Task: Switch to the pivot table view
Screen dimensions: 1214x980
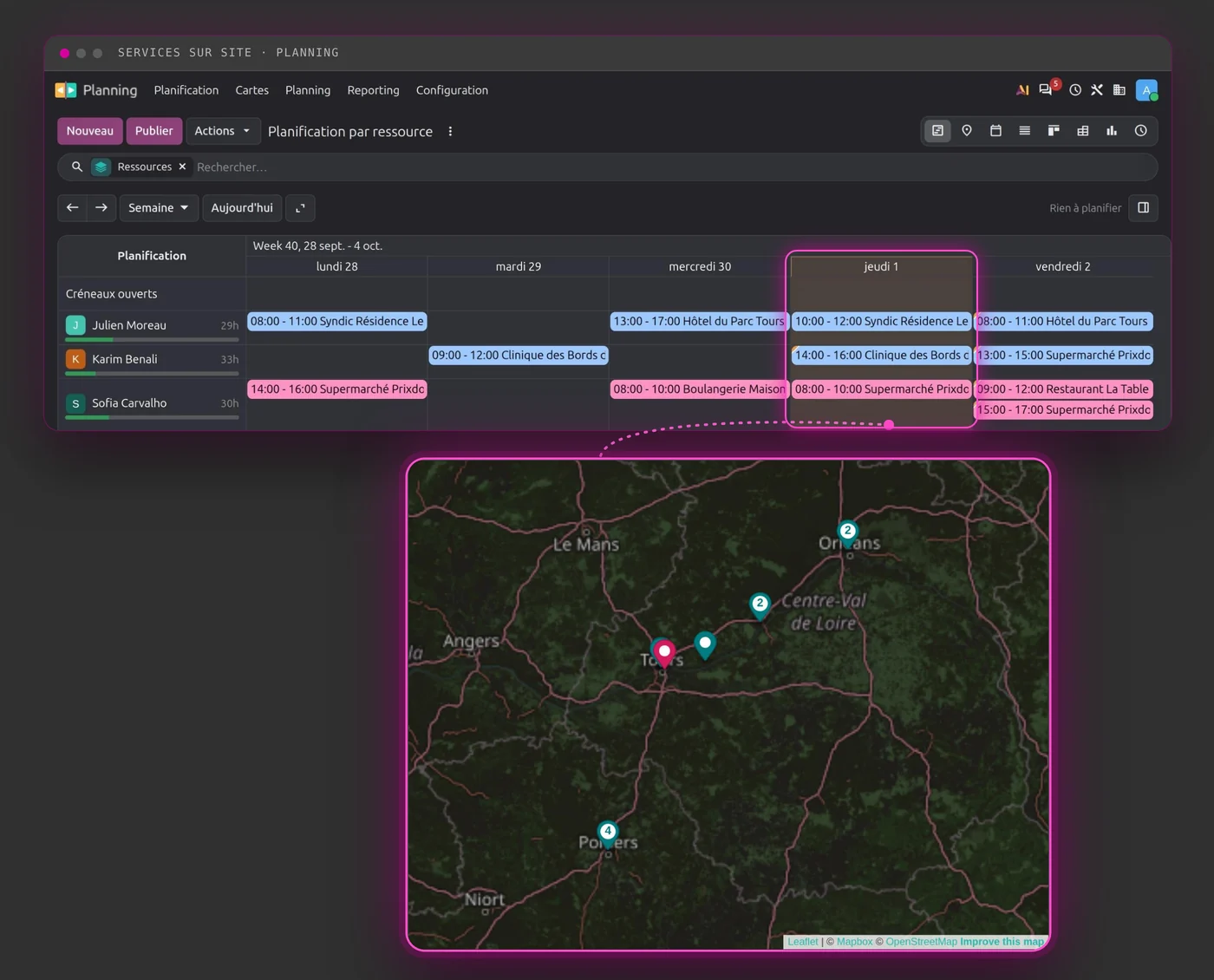Action: tap(1083, 131)
